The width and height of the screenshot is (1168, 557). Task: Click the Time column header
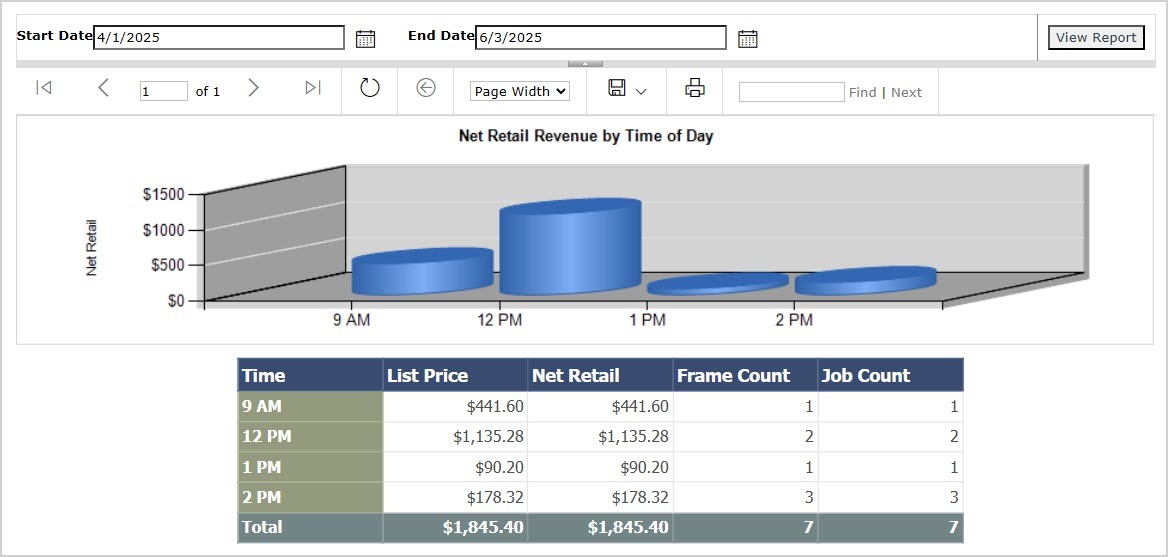(x=310, y=375)
